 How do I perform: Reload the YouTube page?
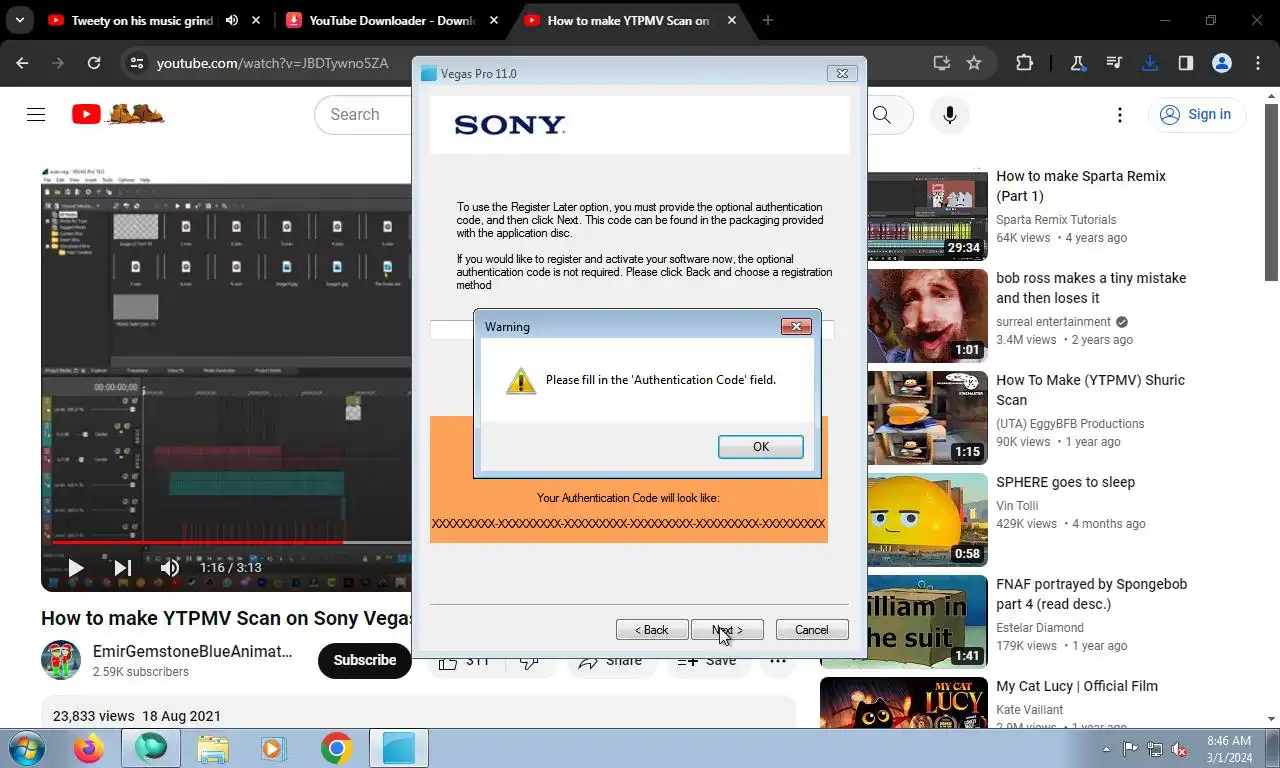tap(94, 63)
